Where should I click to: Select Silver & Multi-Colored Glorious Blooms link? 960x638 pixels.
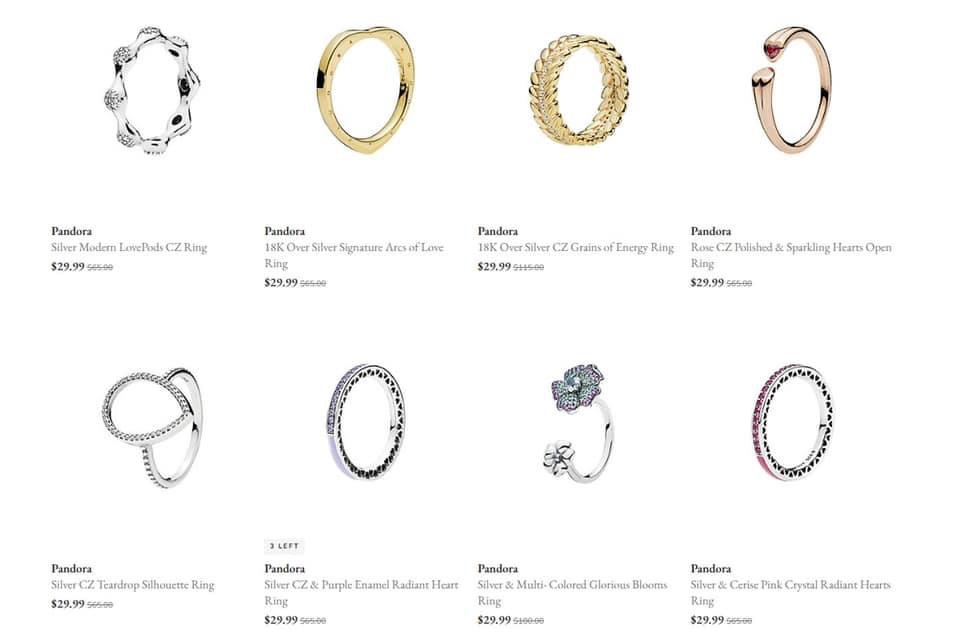572,593
